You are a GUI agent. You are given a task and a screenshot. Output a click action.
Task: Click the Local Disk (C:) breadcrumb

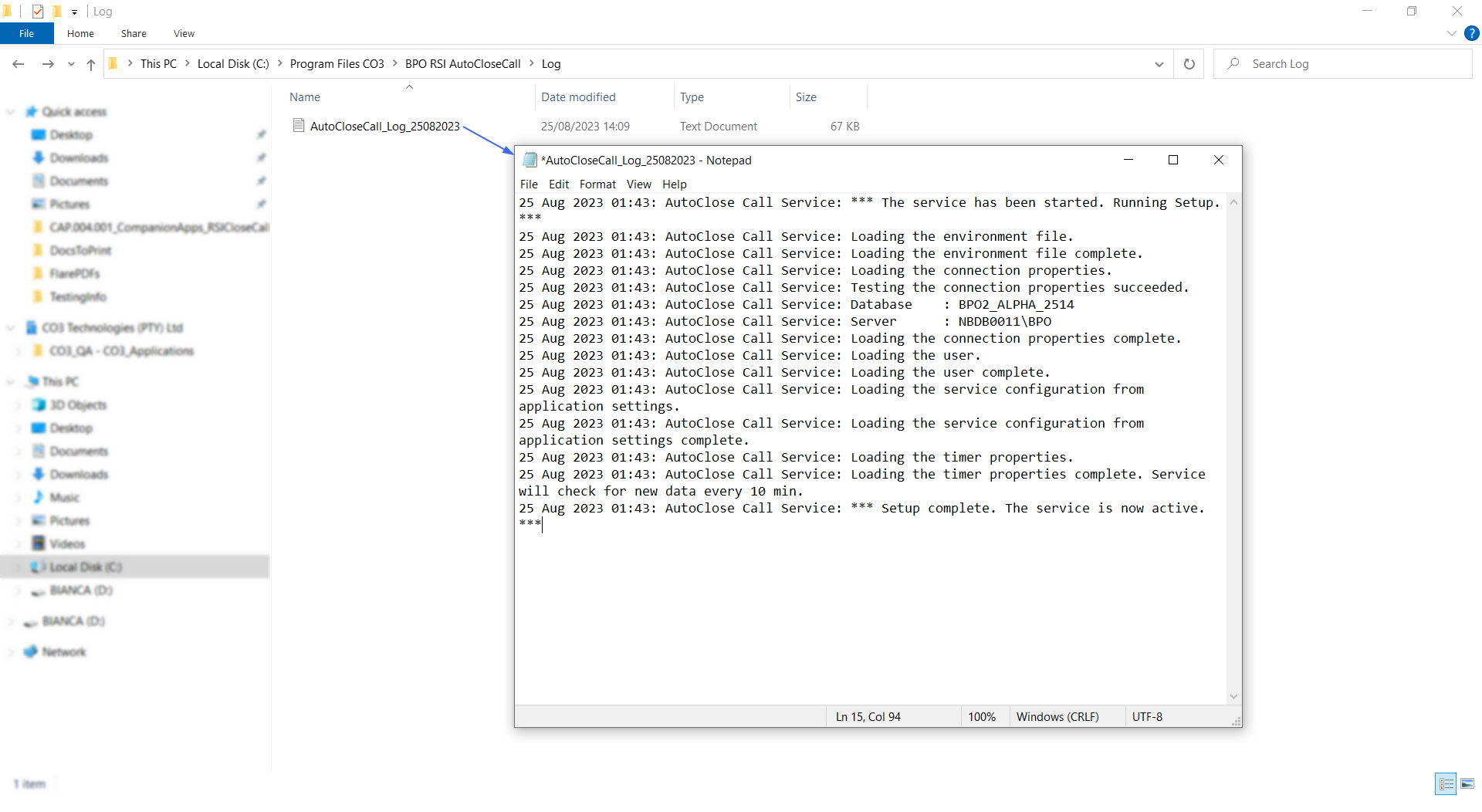pyautogui.click(x=233, y=64)
